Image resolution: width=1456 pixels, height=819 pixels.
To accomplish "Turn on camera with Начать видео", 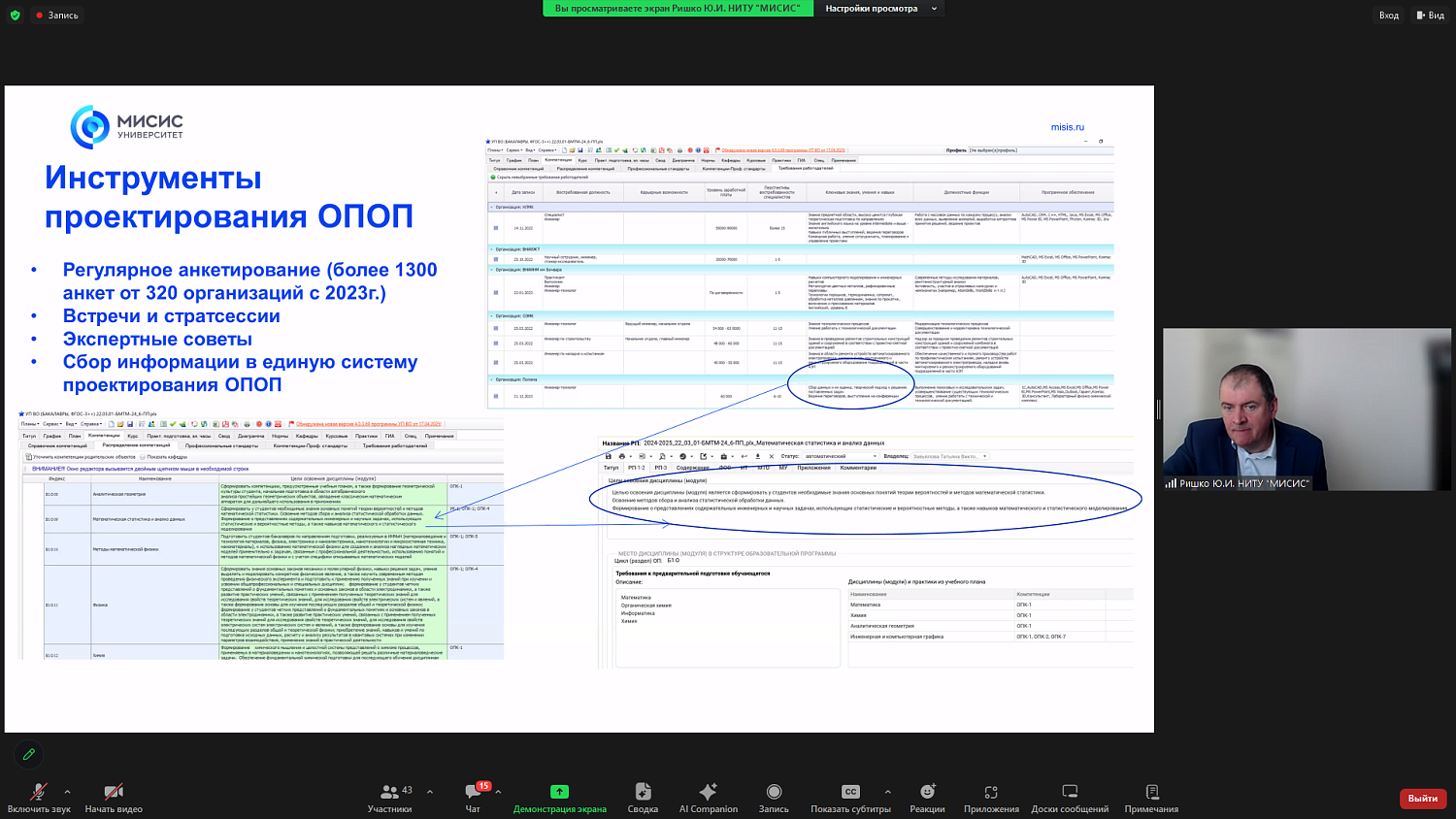I will click(x=114, y=792).
